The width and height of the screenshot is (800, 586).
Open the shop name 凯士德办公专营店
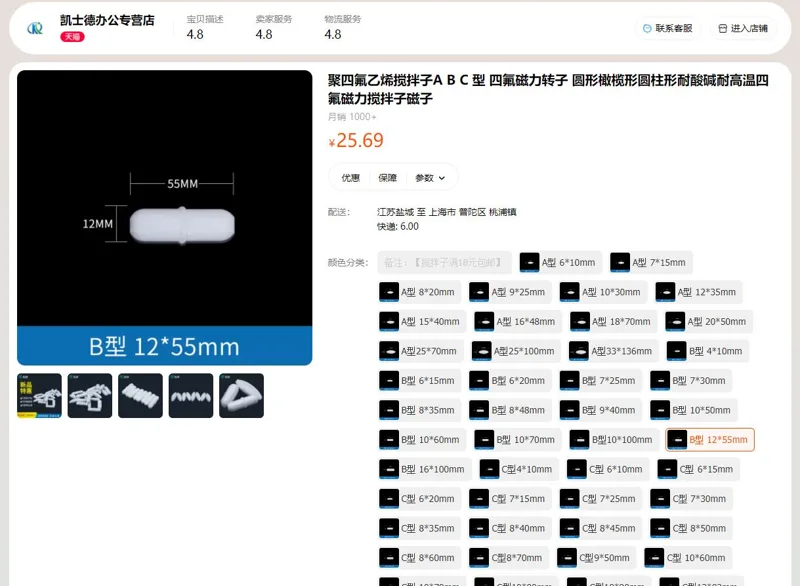[107, 20]
